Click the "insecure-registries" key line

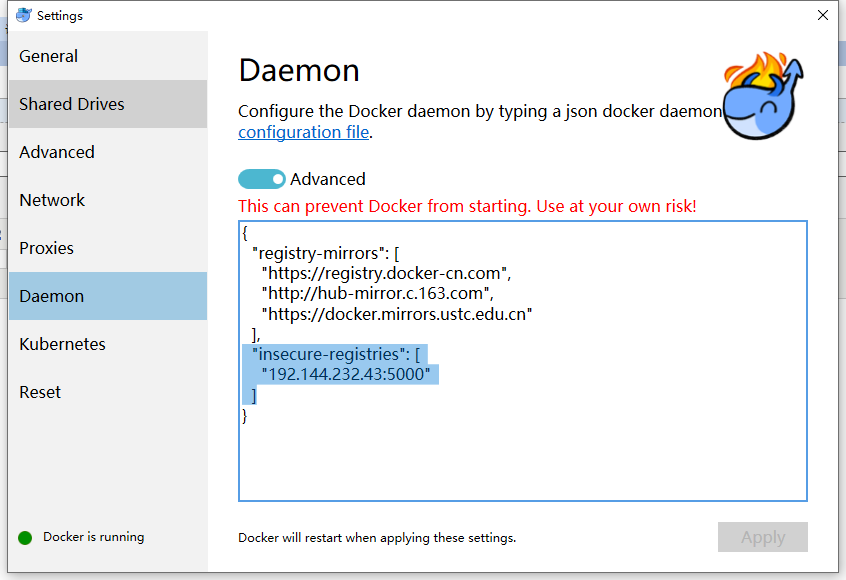point(336,354)
